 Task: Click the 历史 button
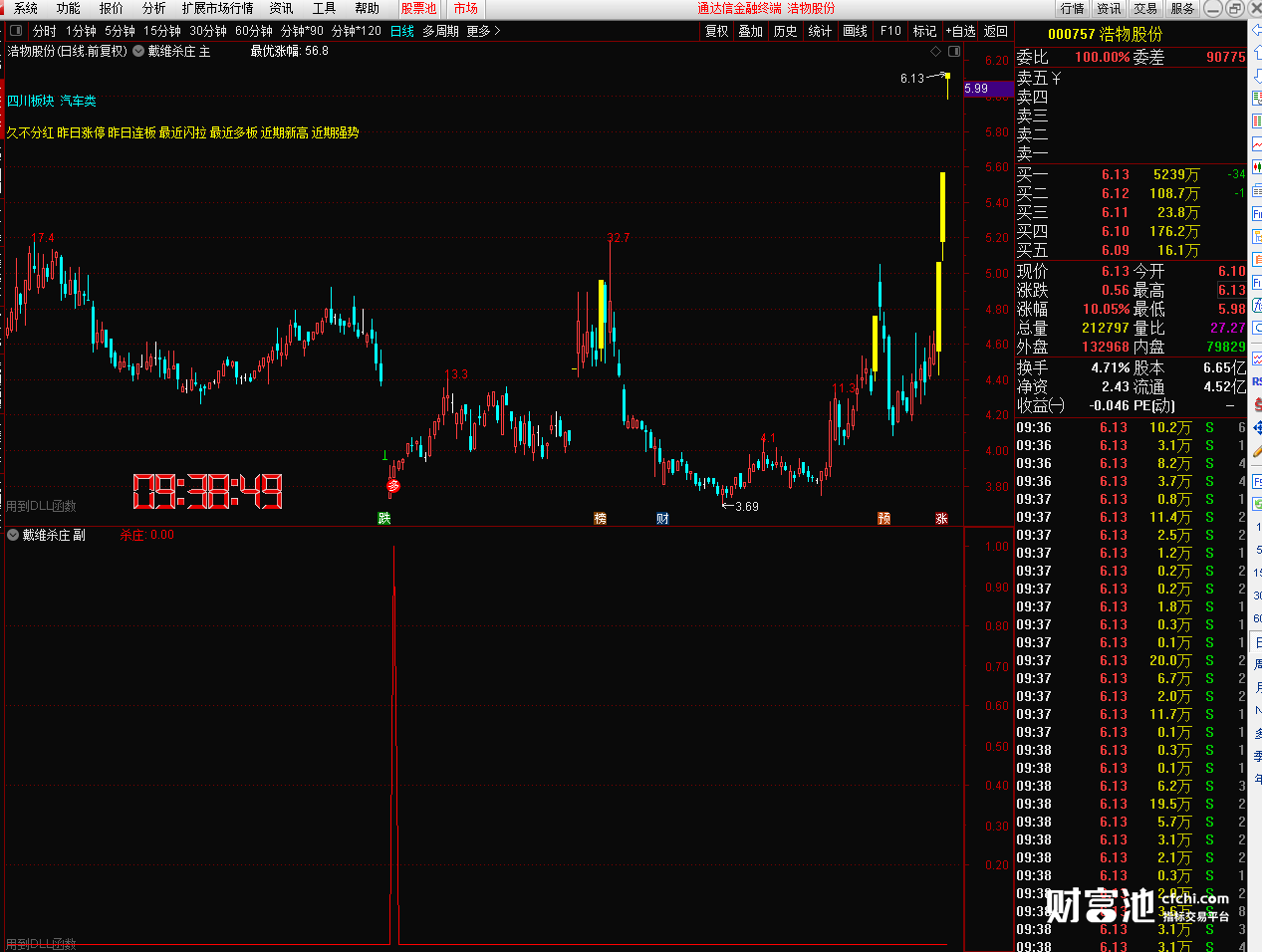(786, 31)
